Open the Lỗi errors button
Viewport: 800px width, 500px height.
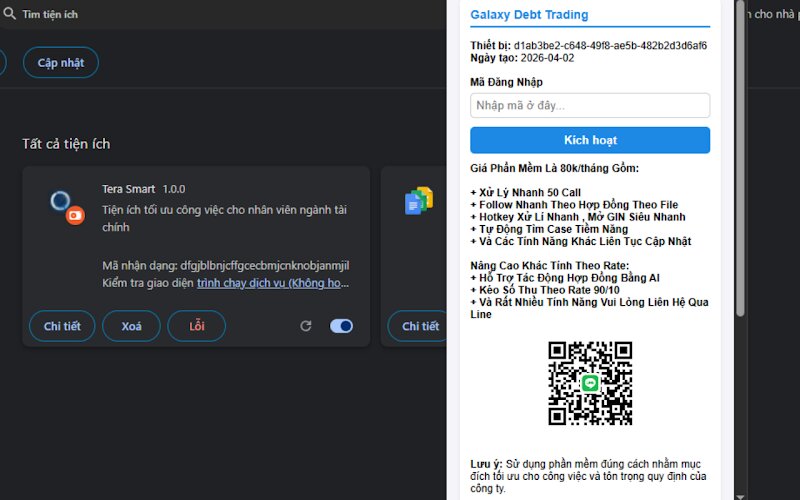click(x=197, y=326)
